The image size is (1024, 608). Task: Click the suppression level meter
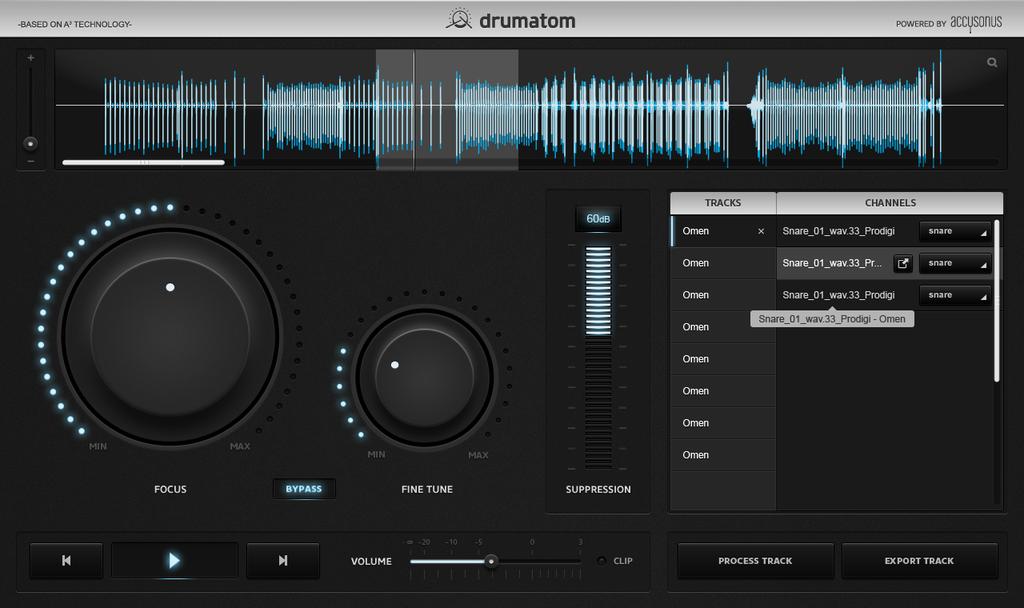[x=598, y=357]
